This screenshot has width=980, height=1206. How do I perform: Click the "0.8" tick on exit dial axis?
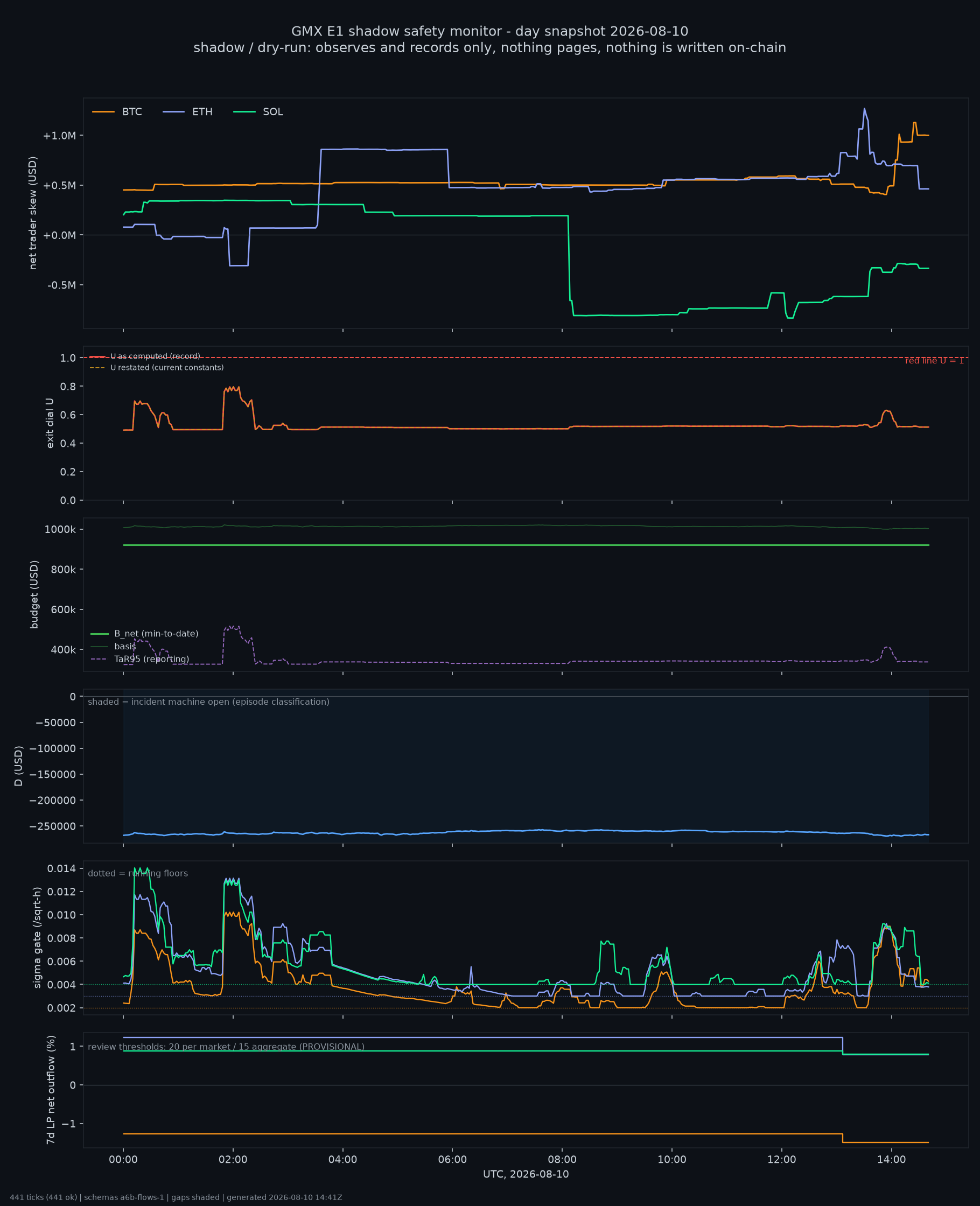[x=68, y=387]
